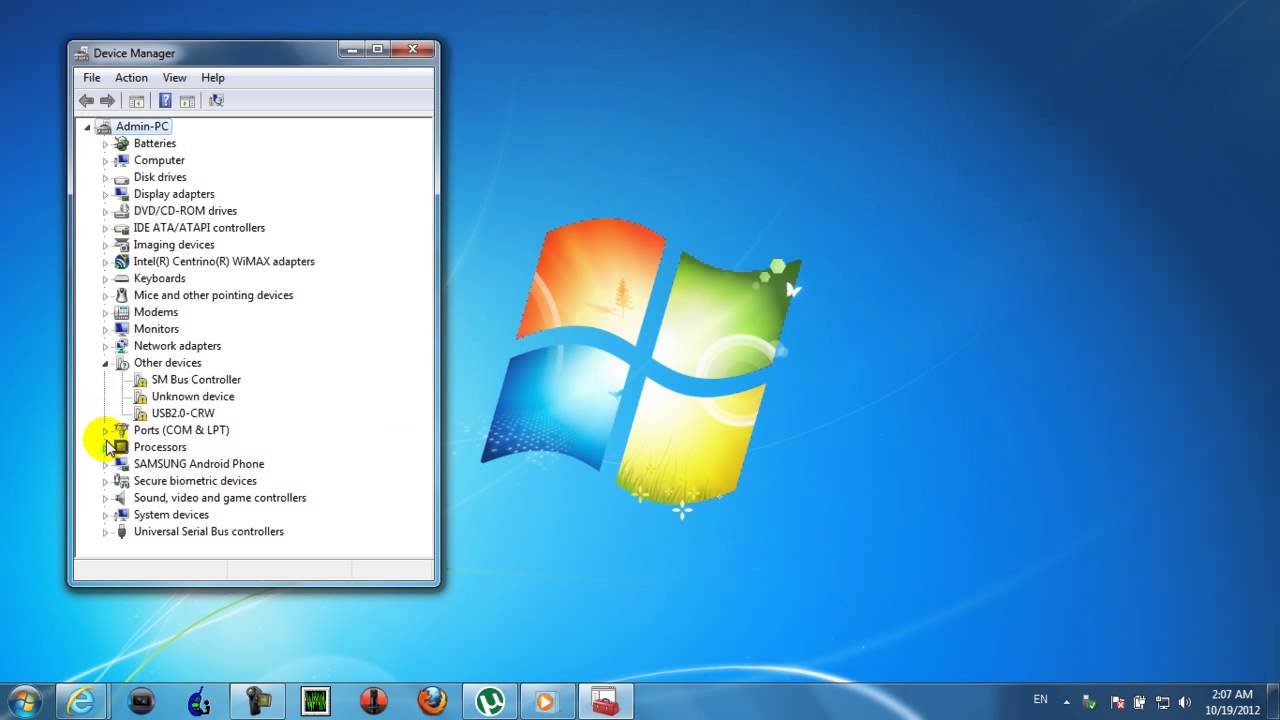
Task: Open the blue Help question-mark icon
Action: [x=165, y=100]
